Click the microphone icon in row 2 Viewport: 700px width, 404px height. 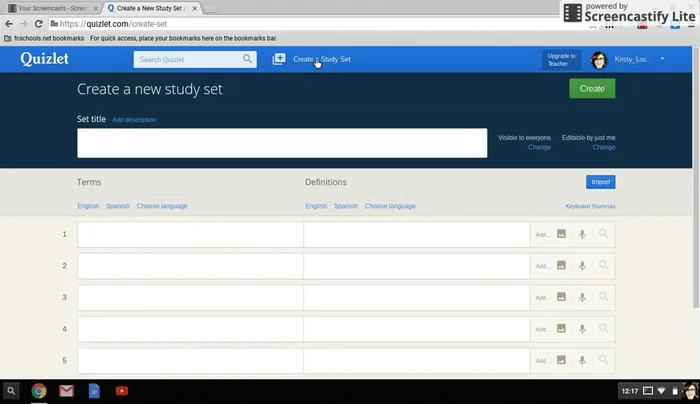tap(582, 266)
